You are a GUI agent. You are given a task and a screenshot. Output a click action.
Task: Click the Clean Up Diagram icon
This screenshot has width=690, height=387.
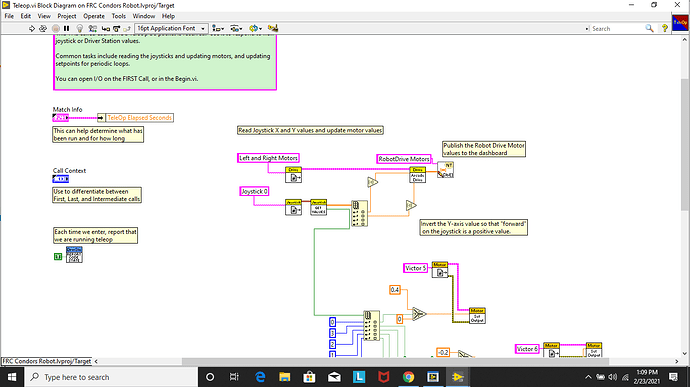(273, 28)
